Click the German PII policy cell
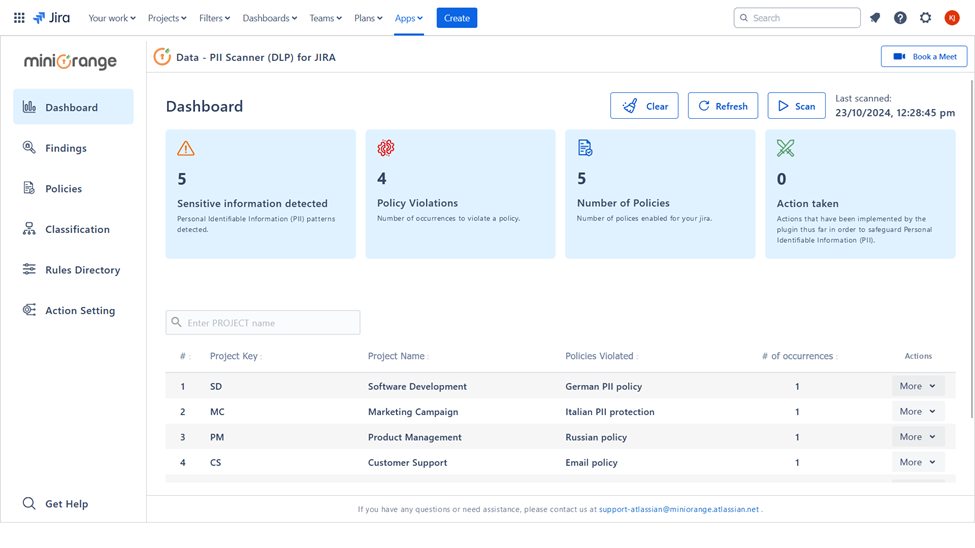 pyautogui.click(x=603, y=386)
